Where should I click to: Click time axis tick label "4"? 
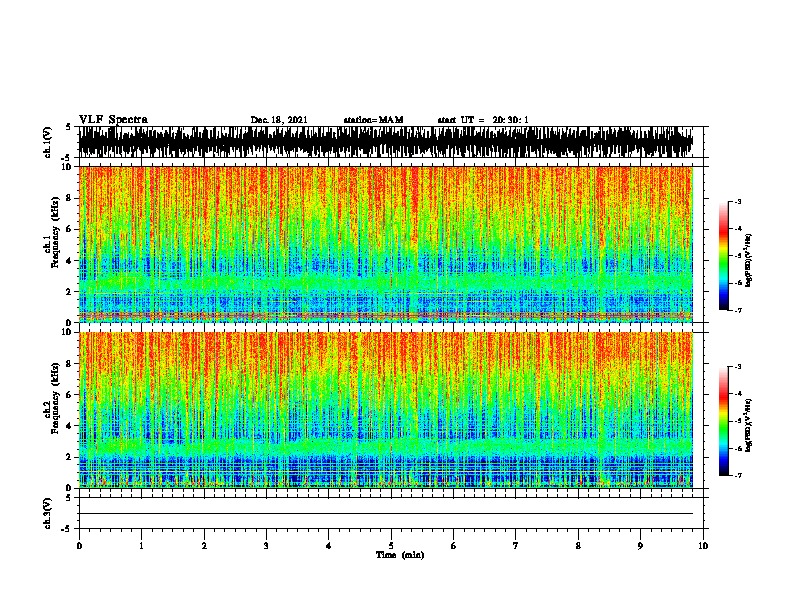(x=329, y=546)
